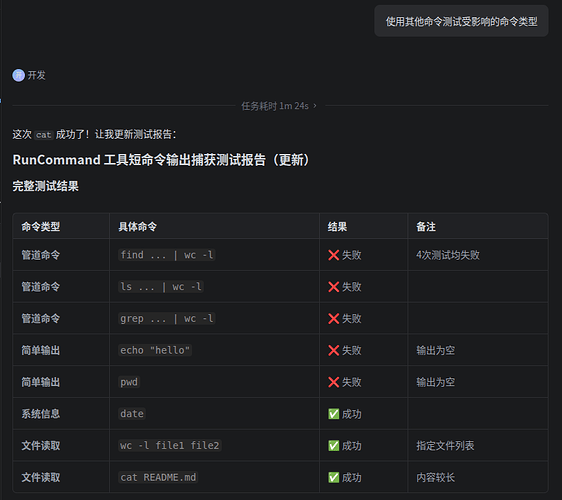Click the red X icon in pwd row
The image size is (562, 500).
(x=334, y=382)
